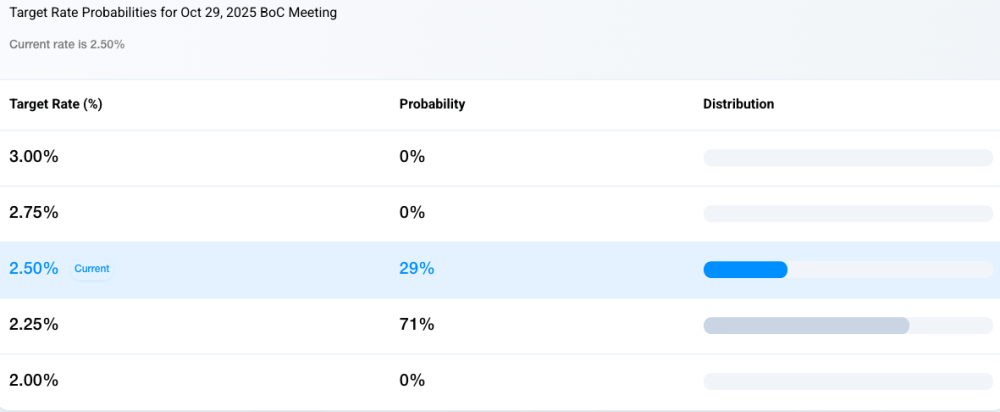Click the empty distribution bar for 3.00%
Screen dimensions: 1000x412
848,157
